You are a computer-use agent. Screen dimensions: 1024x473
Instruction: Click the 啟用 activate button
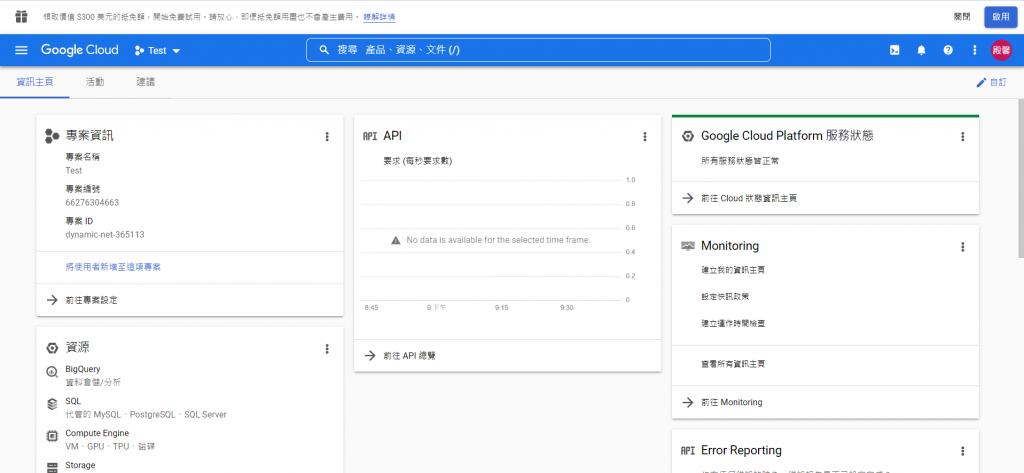point(1000,16)
